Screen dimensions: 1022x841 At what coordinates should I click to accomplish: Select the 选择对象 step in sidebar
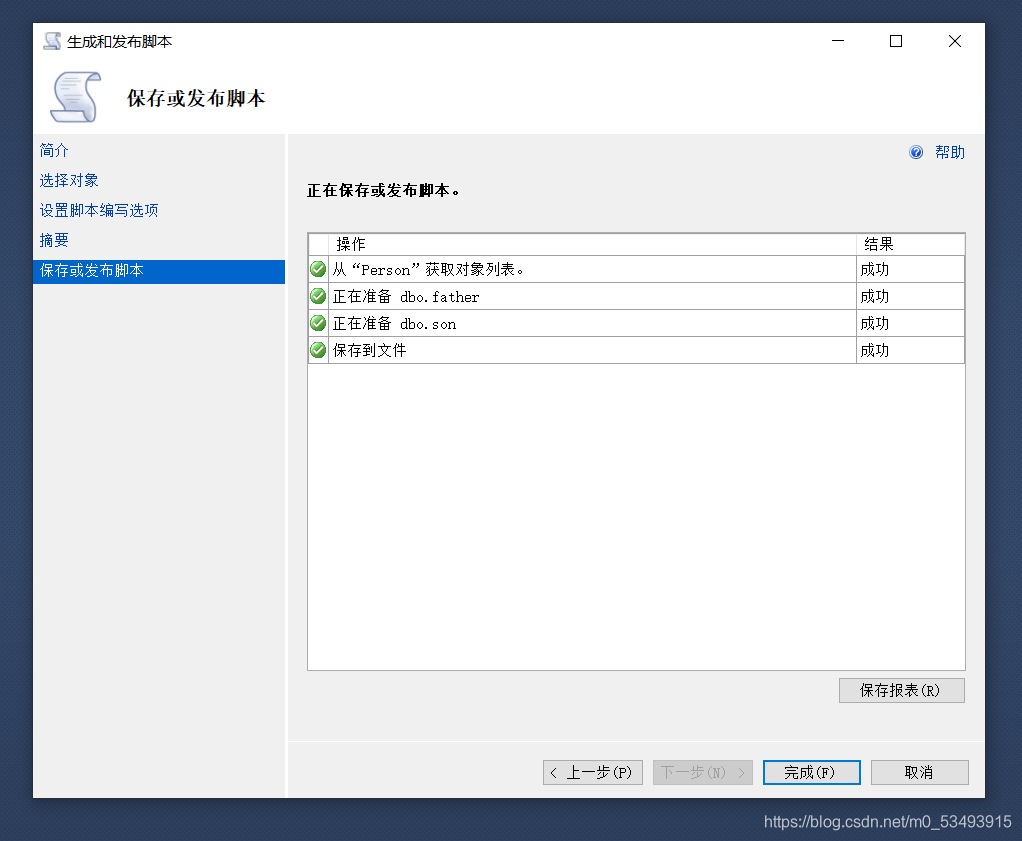68,180
